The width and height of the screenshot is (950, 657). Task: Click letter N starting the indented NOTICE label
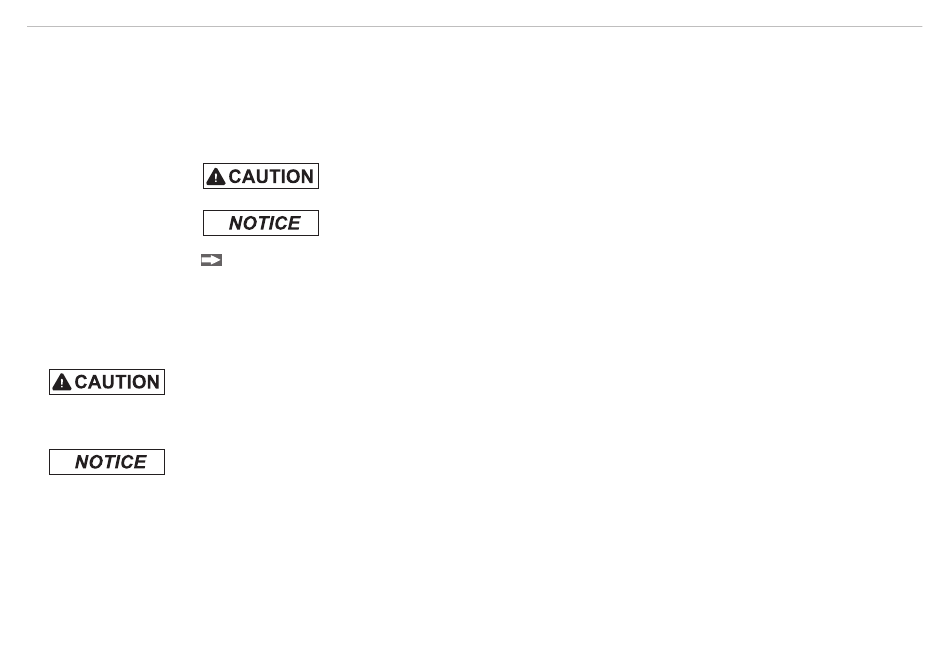(x=236, y=223)
